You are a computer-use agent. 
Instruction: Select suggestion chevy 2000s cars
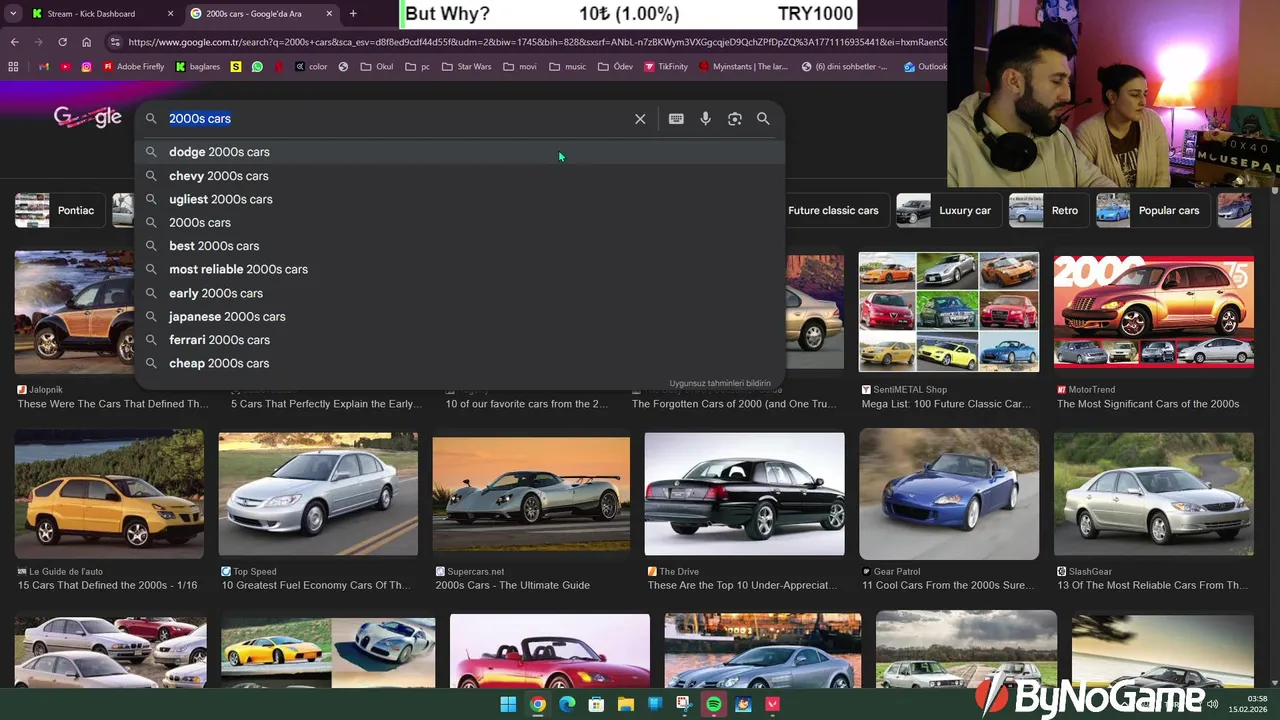[x=459, y=176]
